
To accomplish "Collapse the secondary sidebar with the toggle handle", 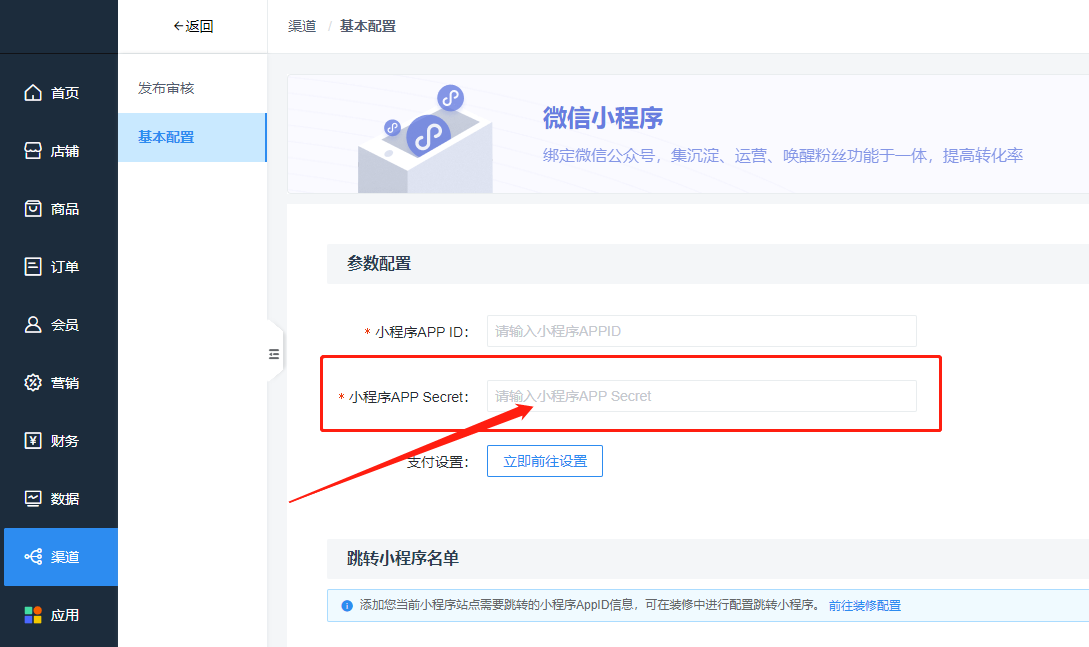I will click(274, 354).
